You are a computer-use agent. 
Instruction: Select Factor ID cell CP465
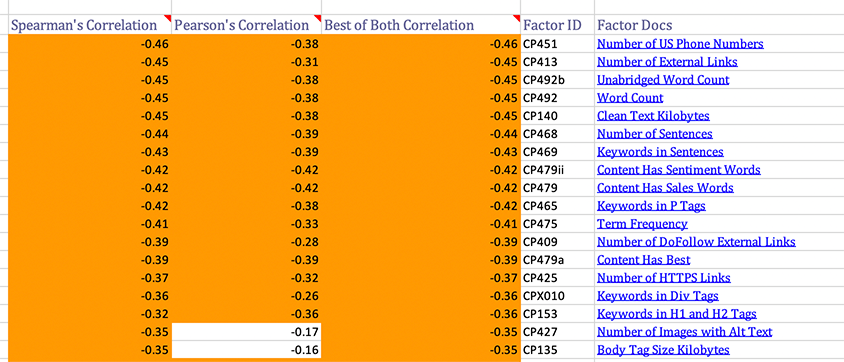click(557, 205)
